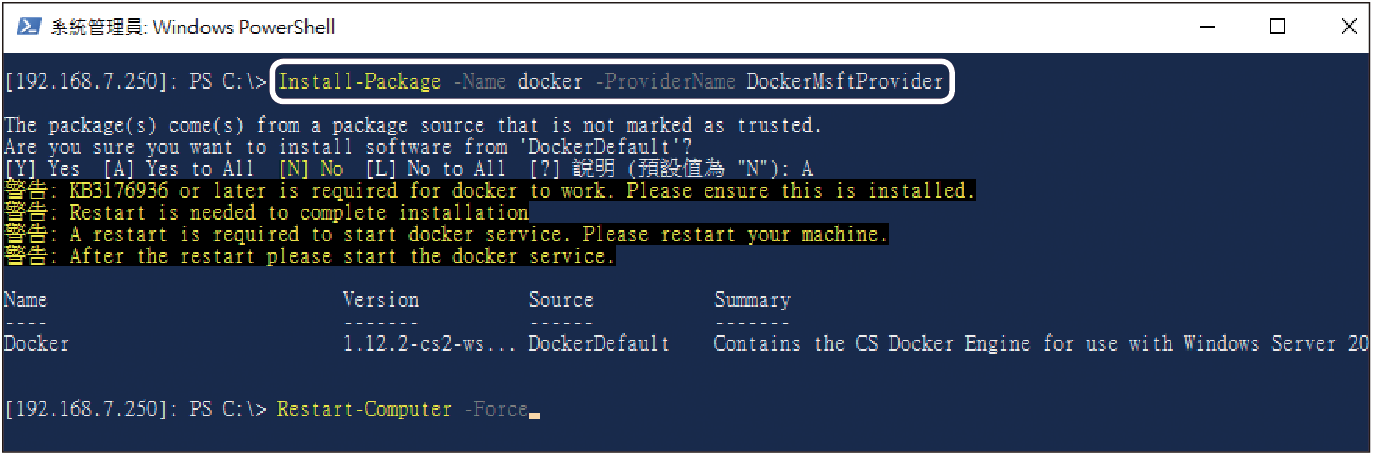Click the [N] No option text

(x=311, y=168)
